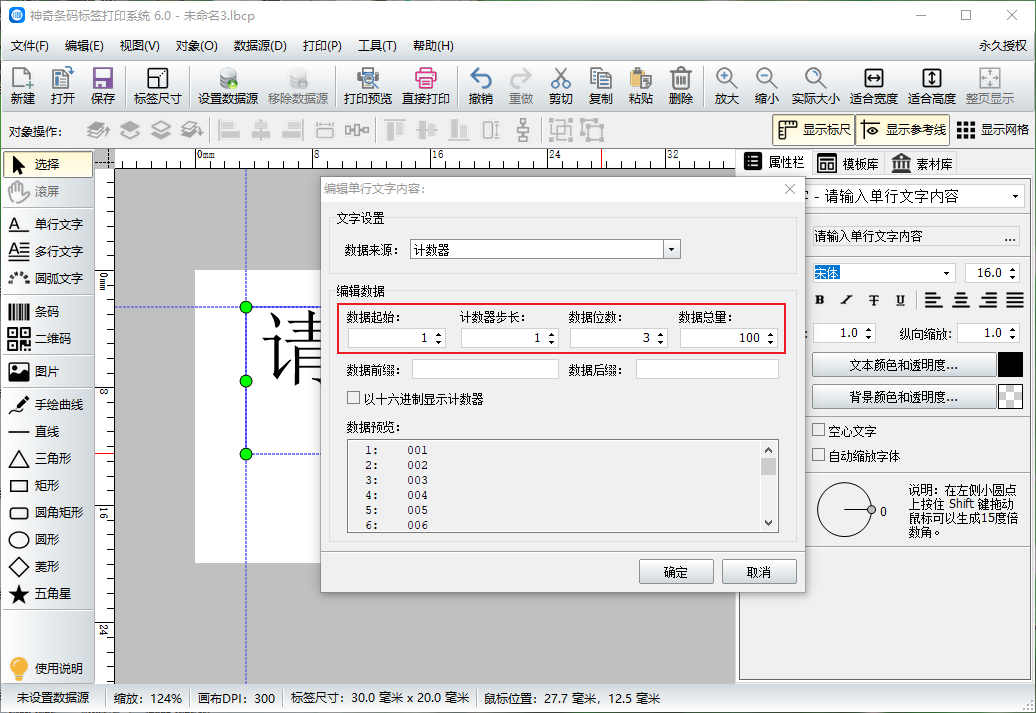Select the 圆弧文字 arc text tool

[x=48, y=278]
